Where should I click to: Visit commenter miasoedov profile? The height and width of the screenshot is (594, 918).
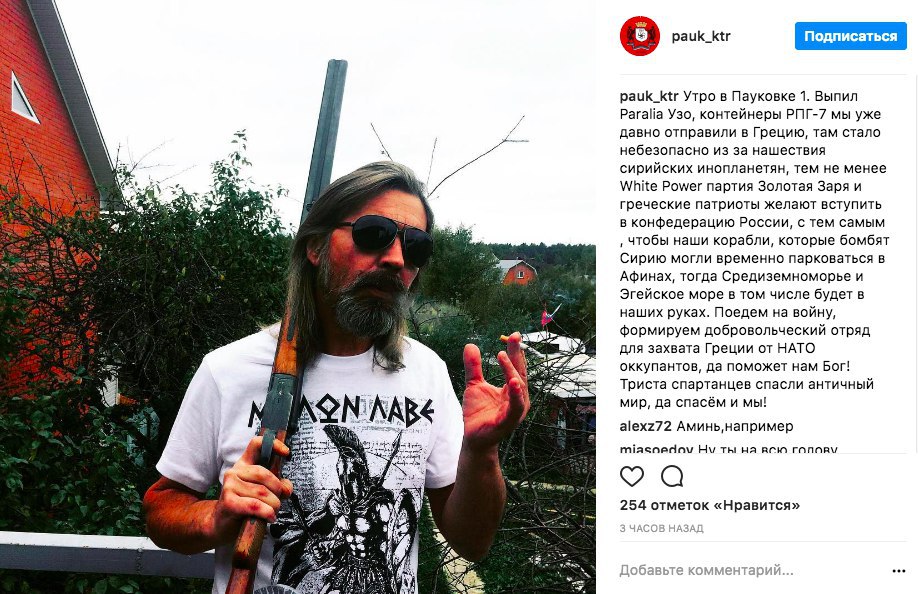click(x=656, y=449)
